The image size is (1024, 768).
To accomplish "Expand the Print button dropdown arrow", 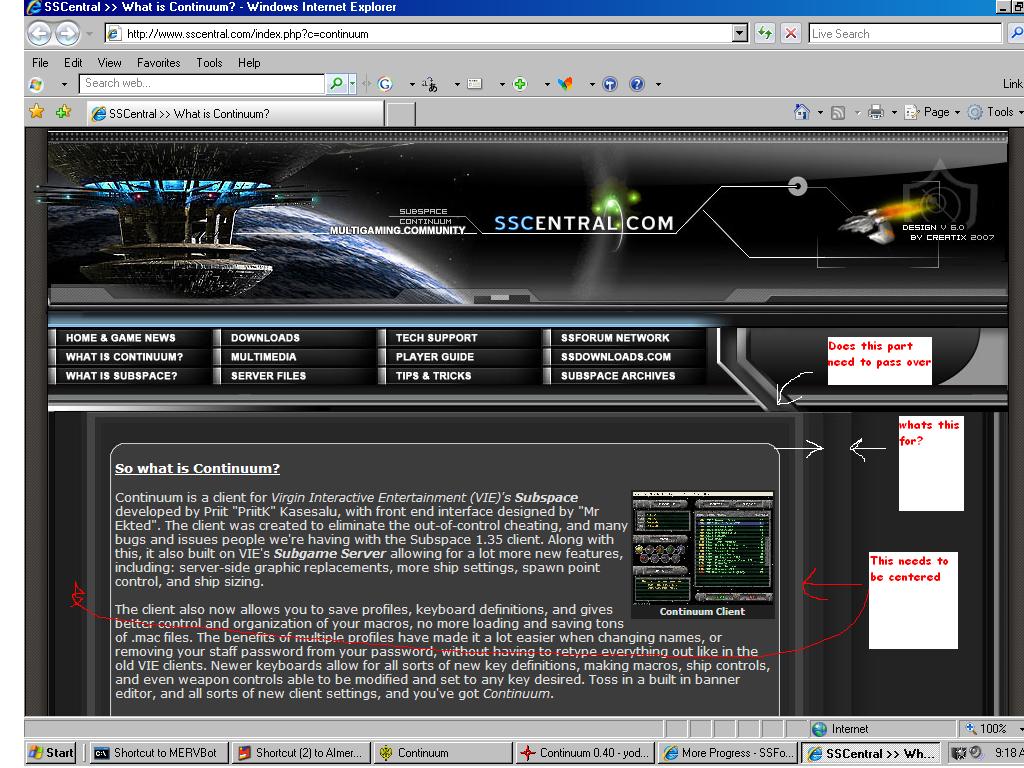I will point(894,112).
